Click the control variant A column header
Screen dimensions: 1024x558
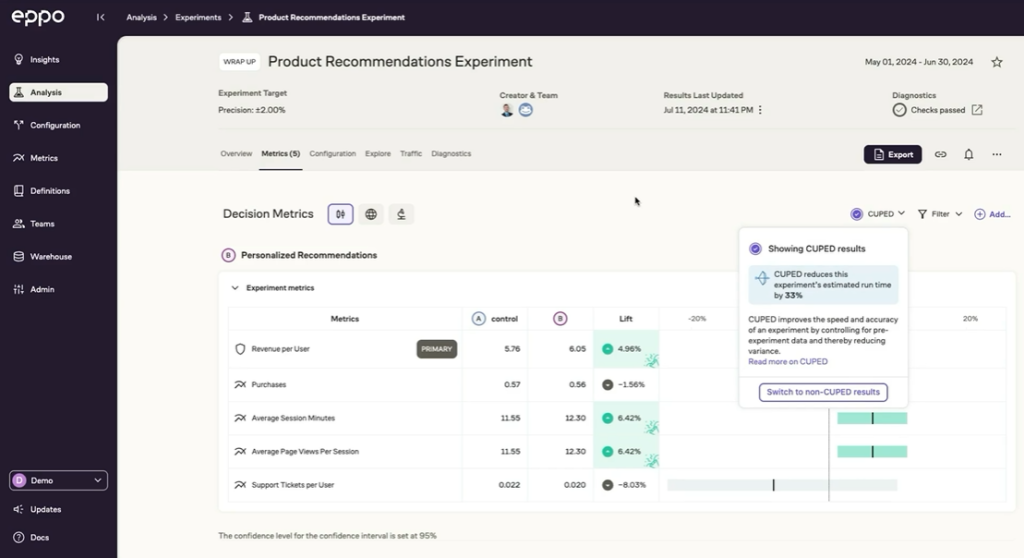[495, 319]
